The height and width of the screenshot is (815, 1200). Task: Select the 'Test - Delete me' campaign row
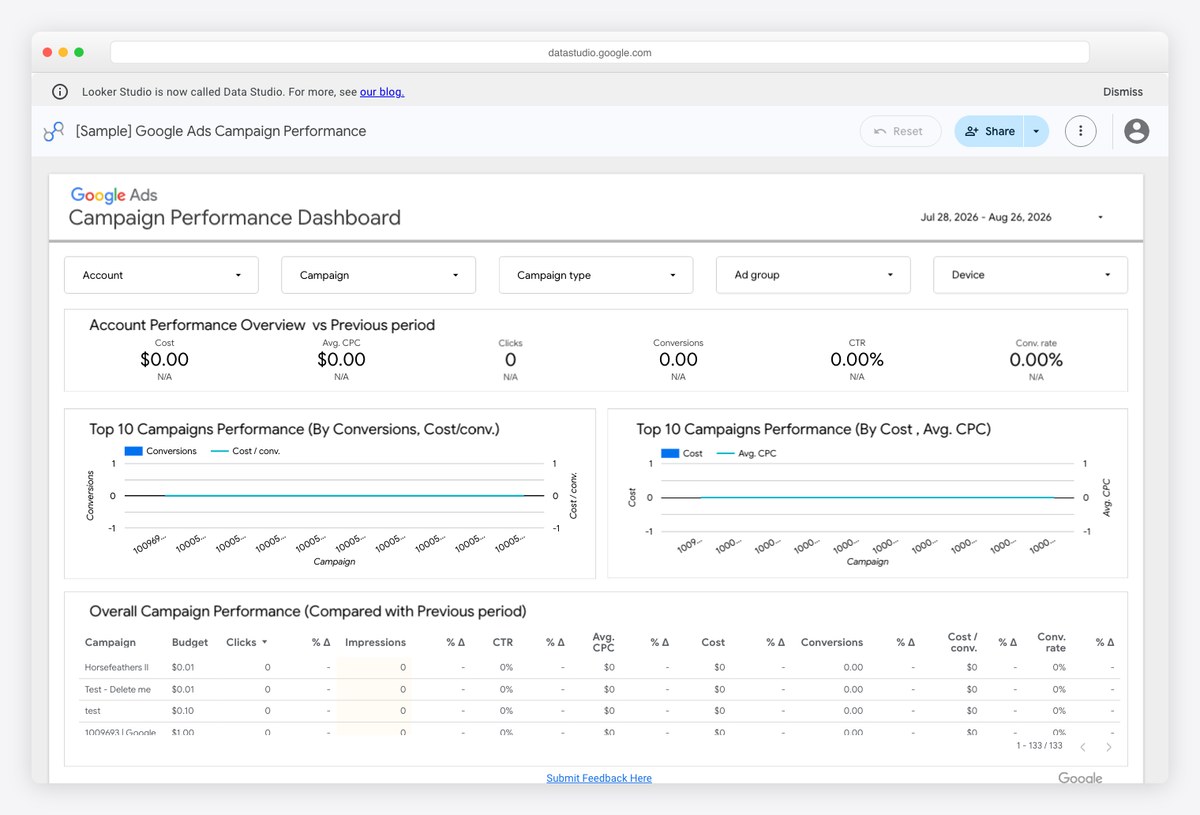(600, 689)
